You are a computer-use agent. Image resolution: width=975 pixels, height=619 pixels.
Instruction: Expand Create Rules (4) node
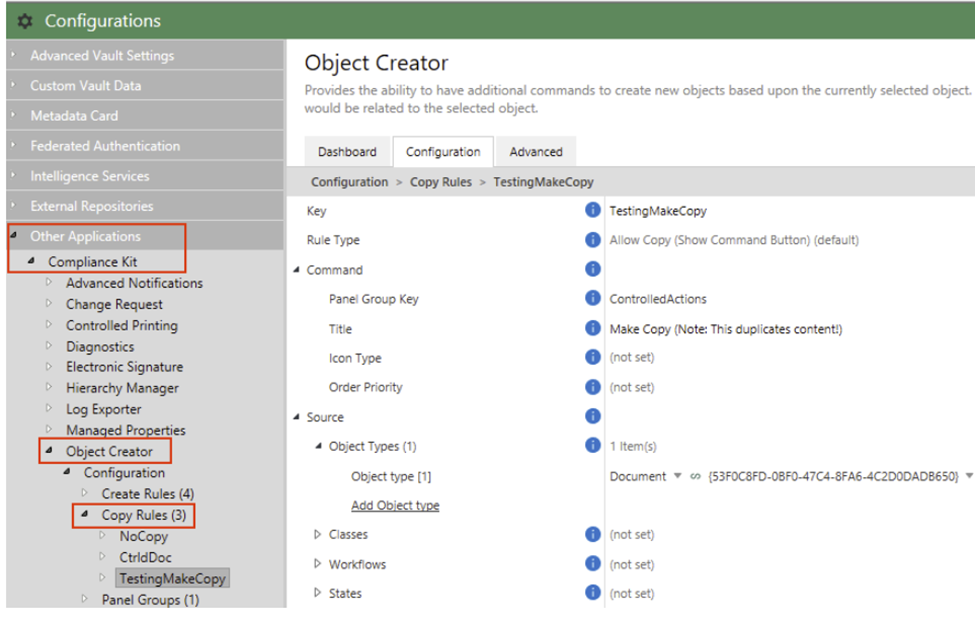click(85, 493)
